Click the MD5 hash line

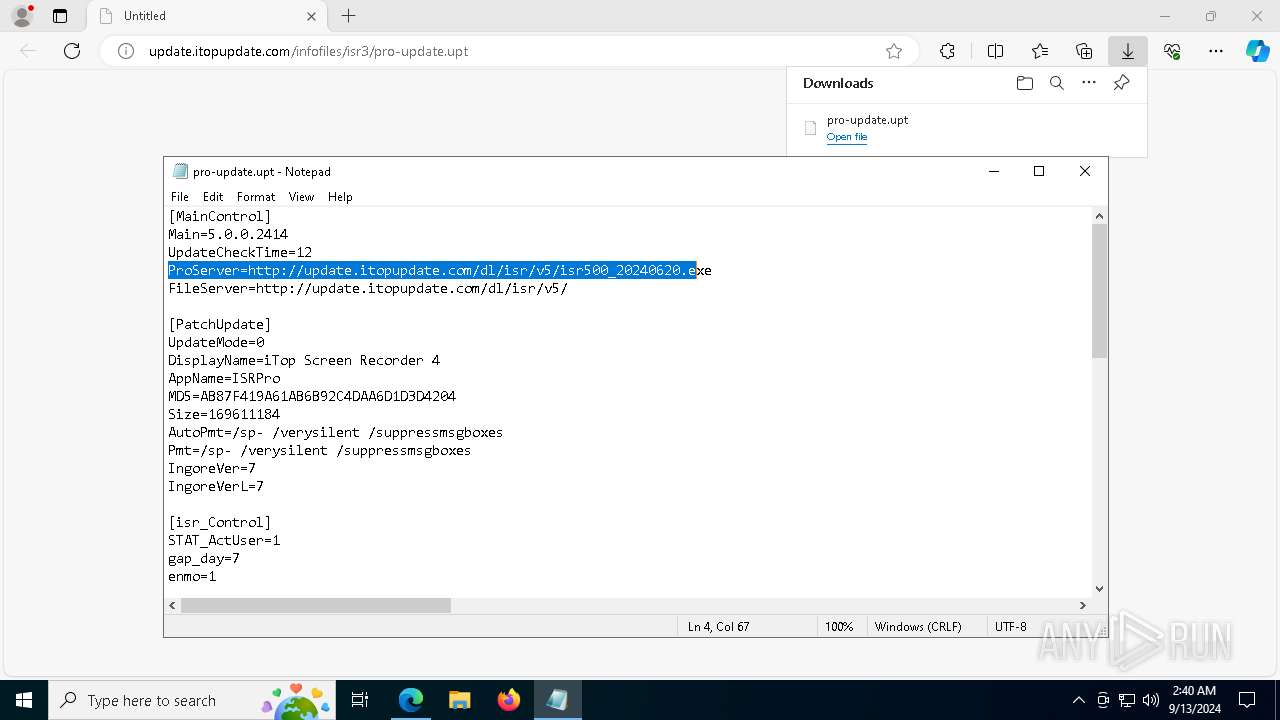point(312,396)
